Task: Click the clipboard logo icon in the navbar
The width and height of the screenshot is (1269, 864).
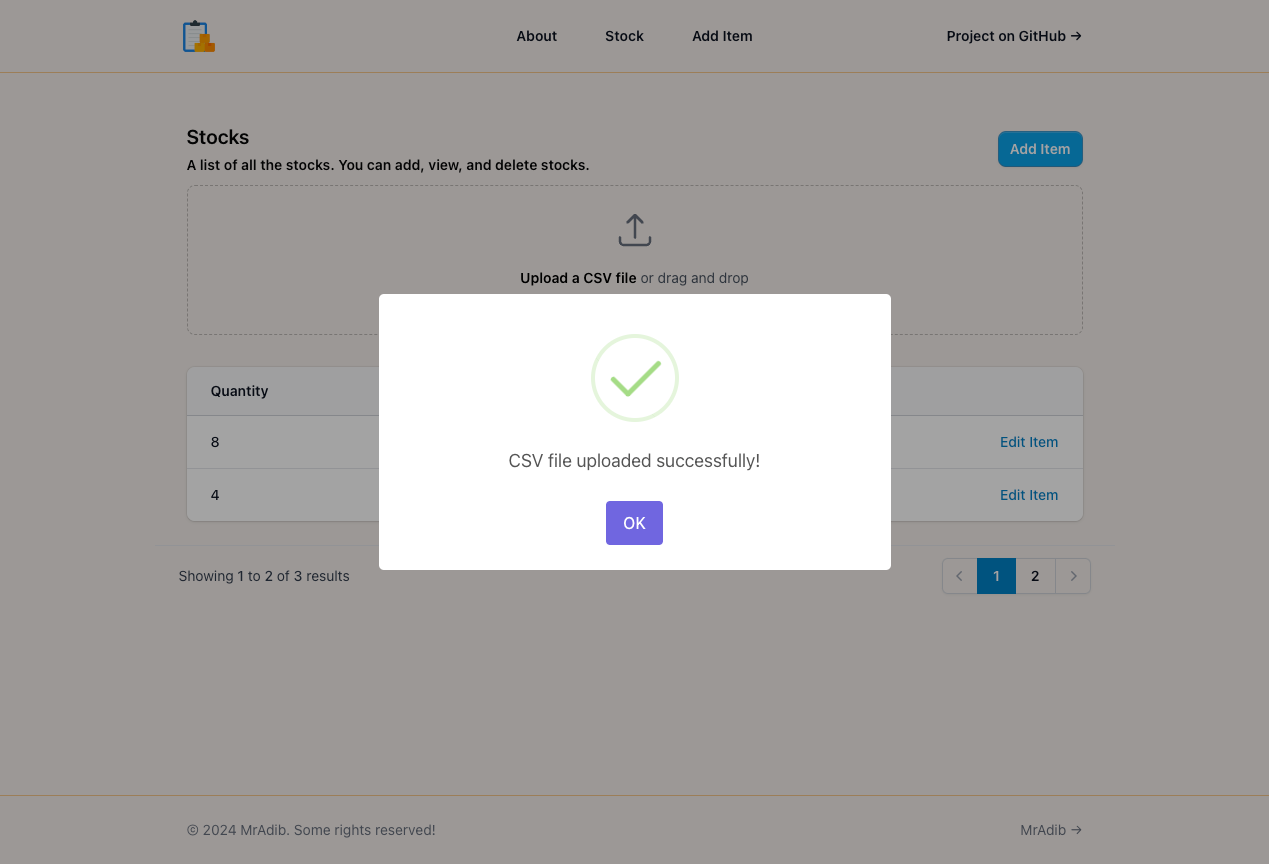Action: (x=197, y=35)
